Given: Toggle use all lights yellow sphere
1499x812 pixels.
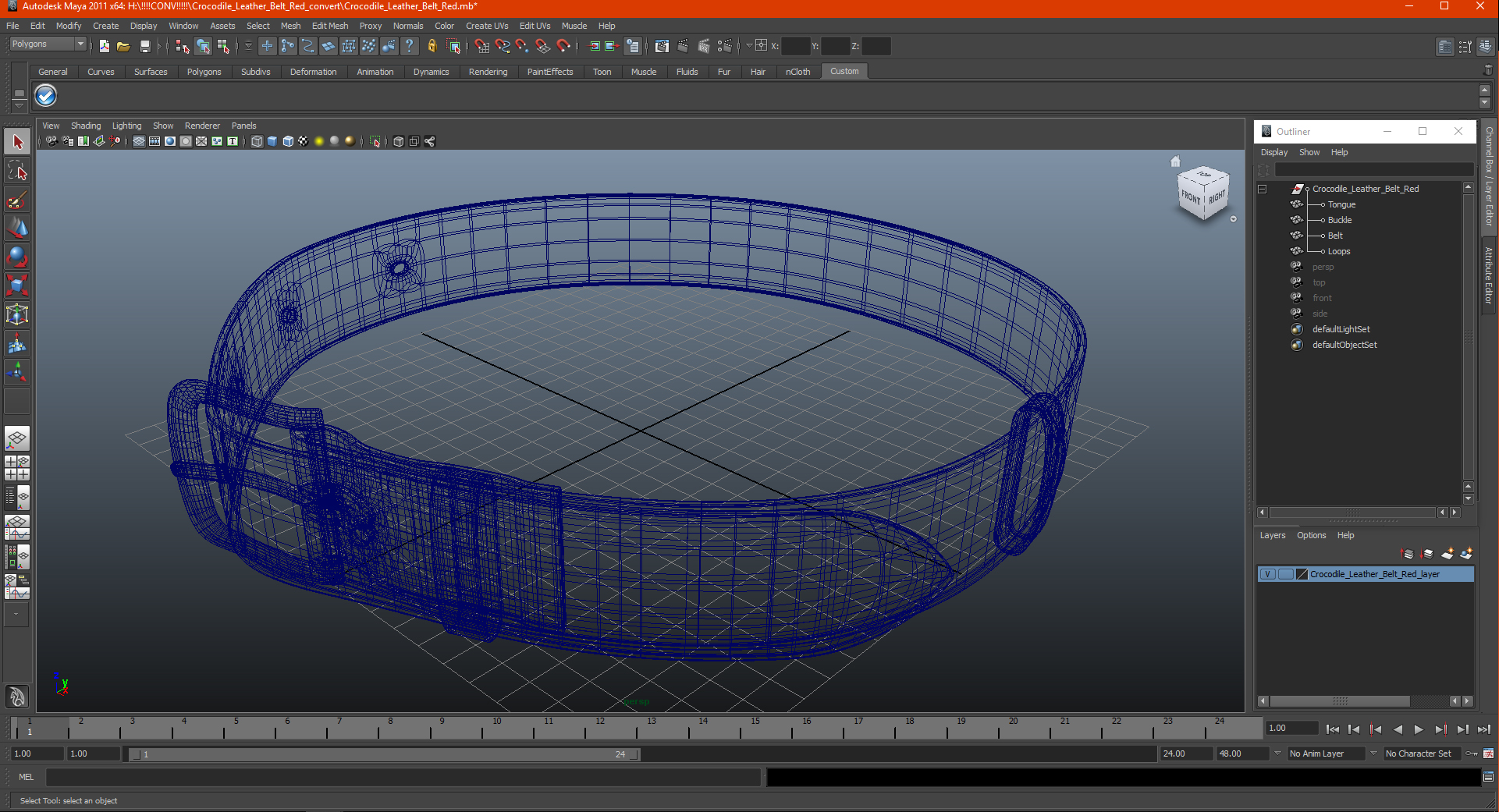Looking at the screenshot, I should (x=319, y=141).
